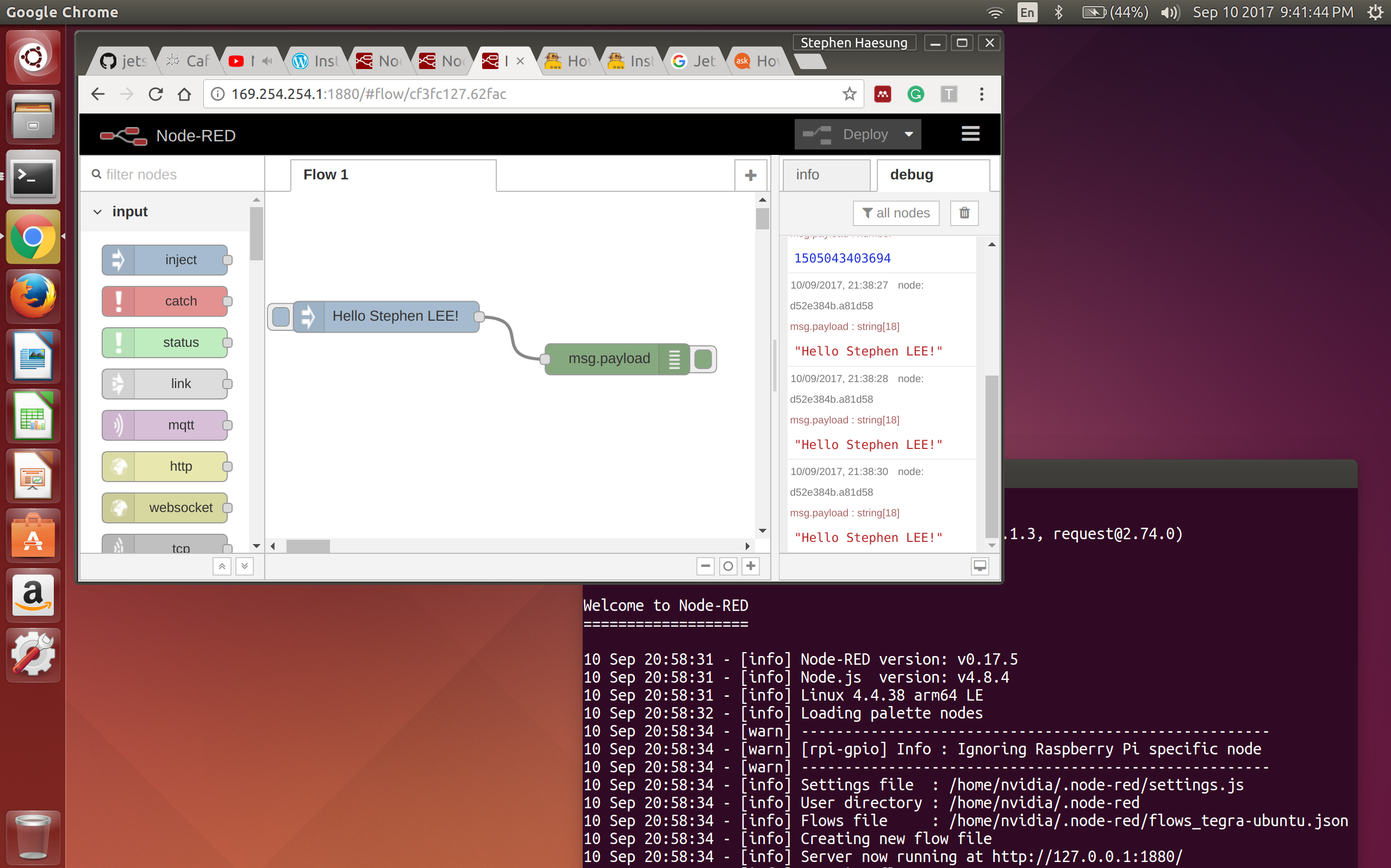Viewport: 1391px width, 868px height.
Task: Open the all nodes debug filter
Action: click(896, 213)
